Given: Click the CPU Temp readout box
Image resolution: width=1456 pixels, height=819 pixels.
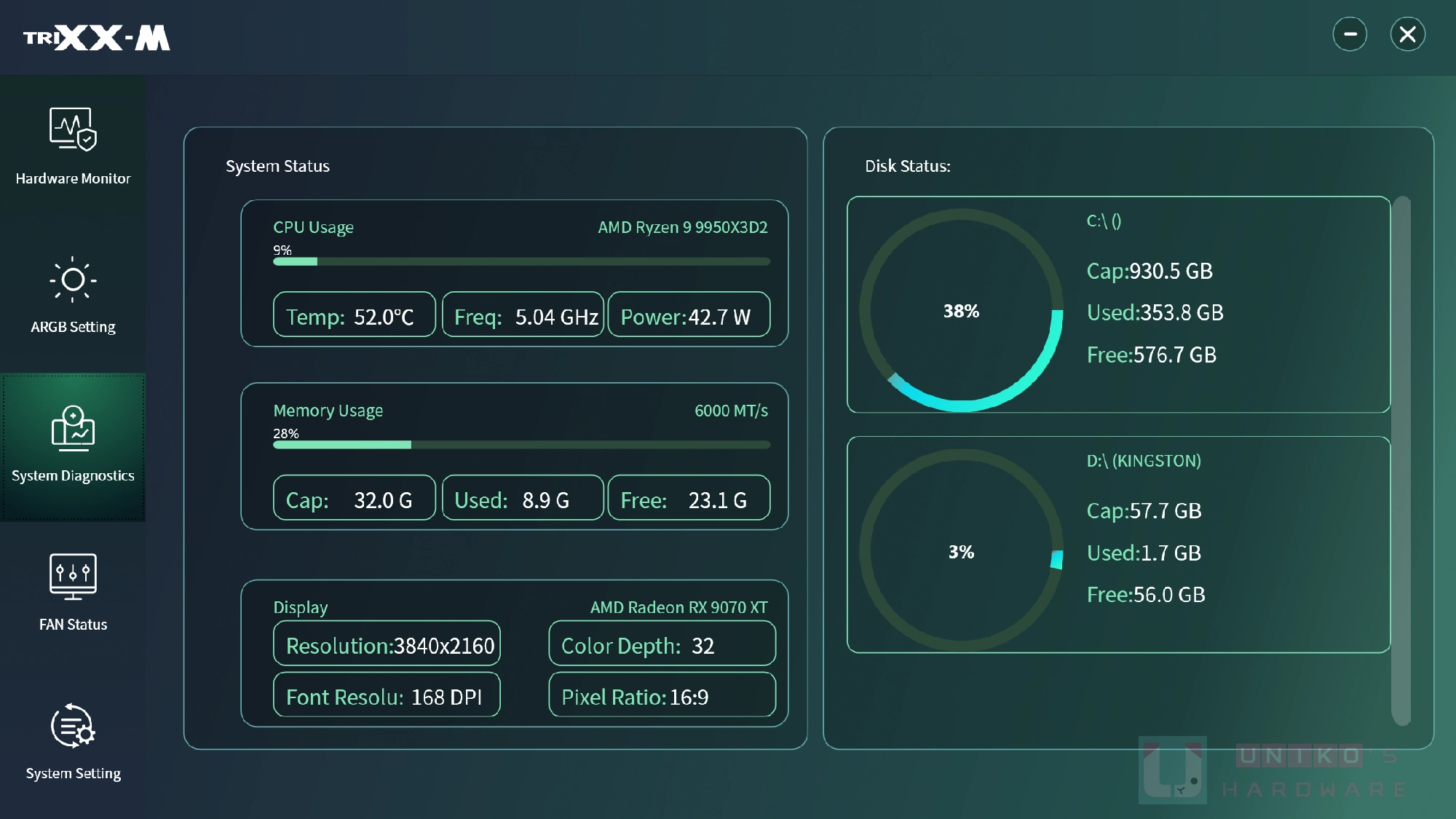Looking at the screenshot, I should [355, 314].
